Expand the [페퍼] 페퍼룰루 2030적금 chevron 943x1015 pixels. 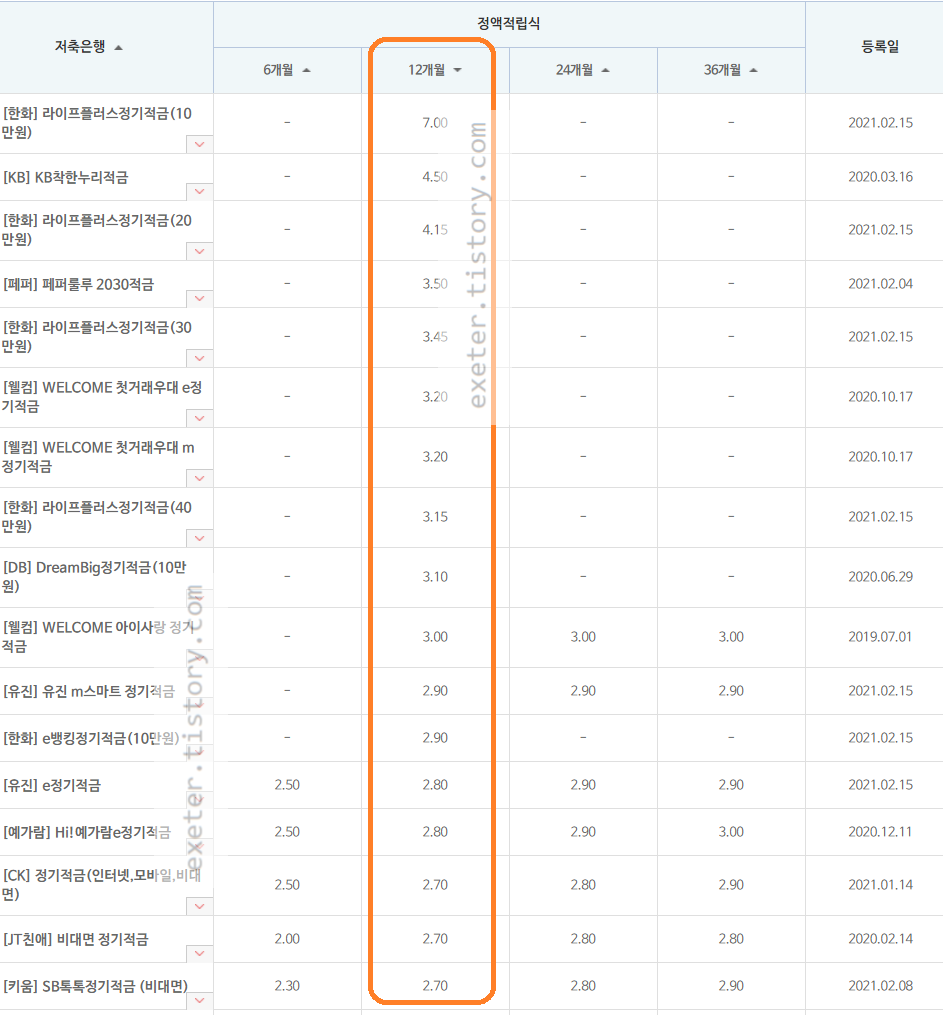tap(199, 298)
